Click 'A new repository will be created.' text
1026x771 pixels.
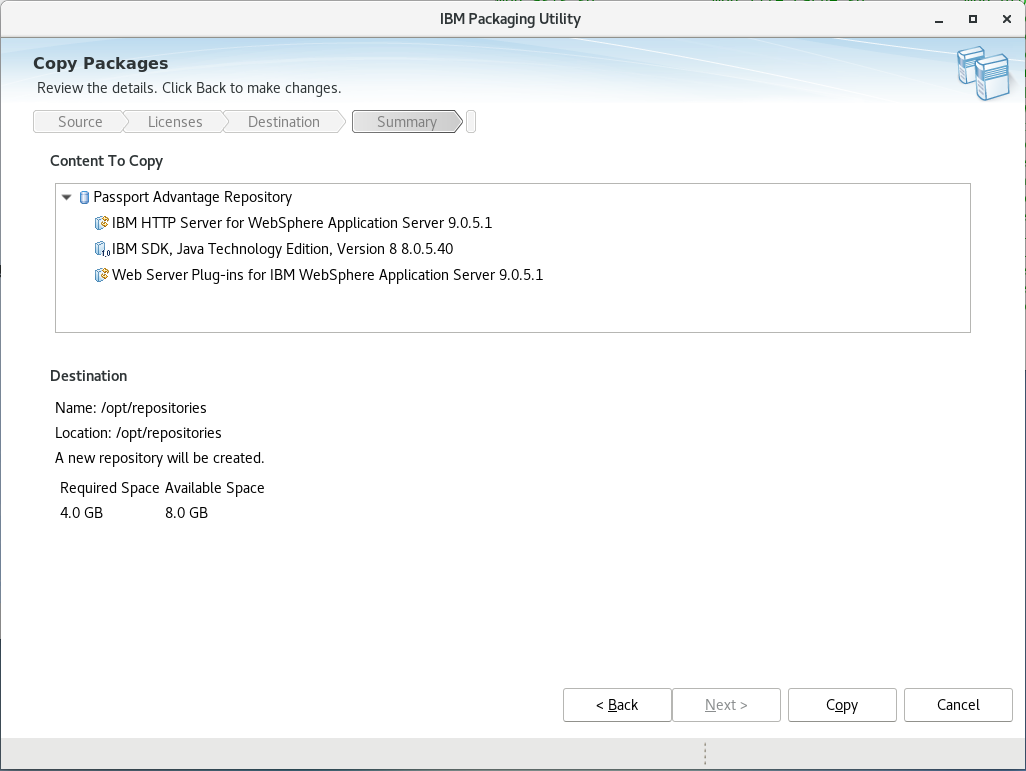(160, 457)
